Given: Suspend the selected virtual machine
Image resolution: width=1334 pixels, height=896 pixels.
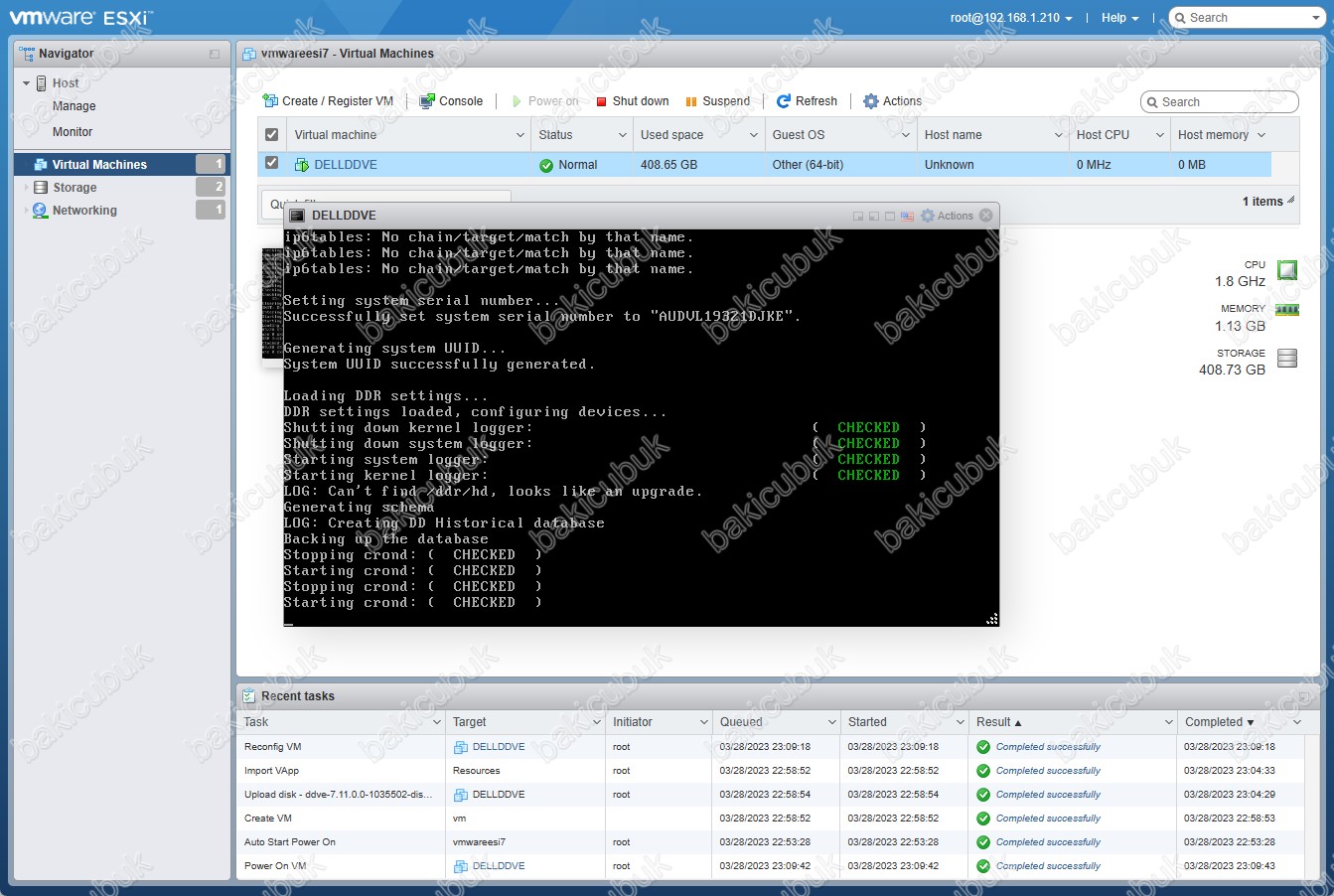Looking at the screenshot, I should [718, 101].
